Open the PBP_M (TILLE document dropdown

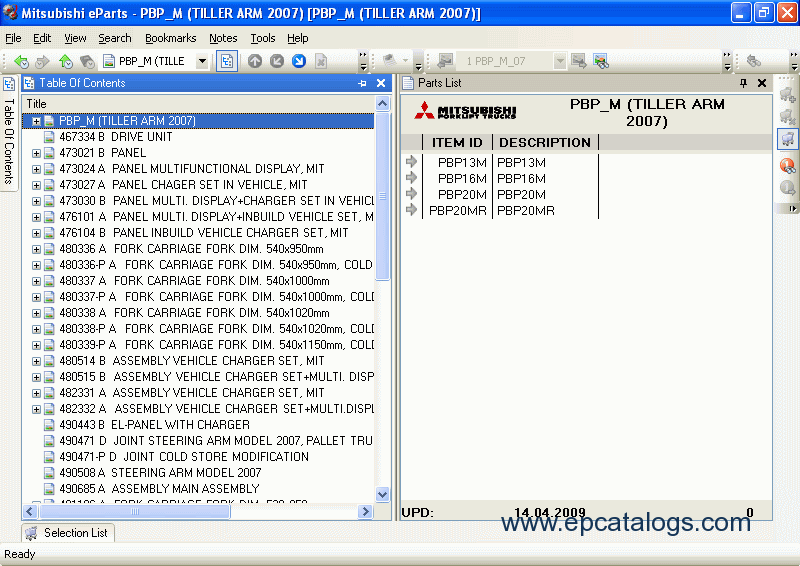pyautogui.click(x=202, y=61)
